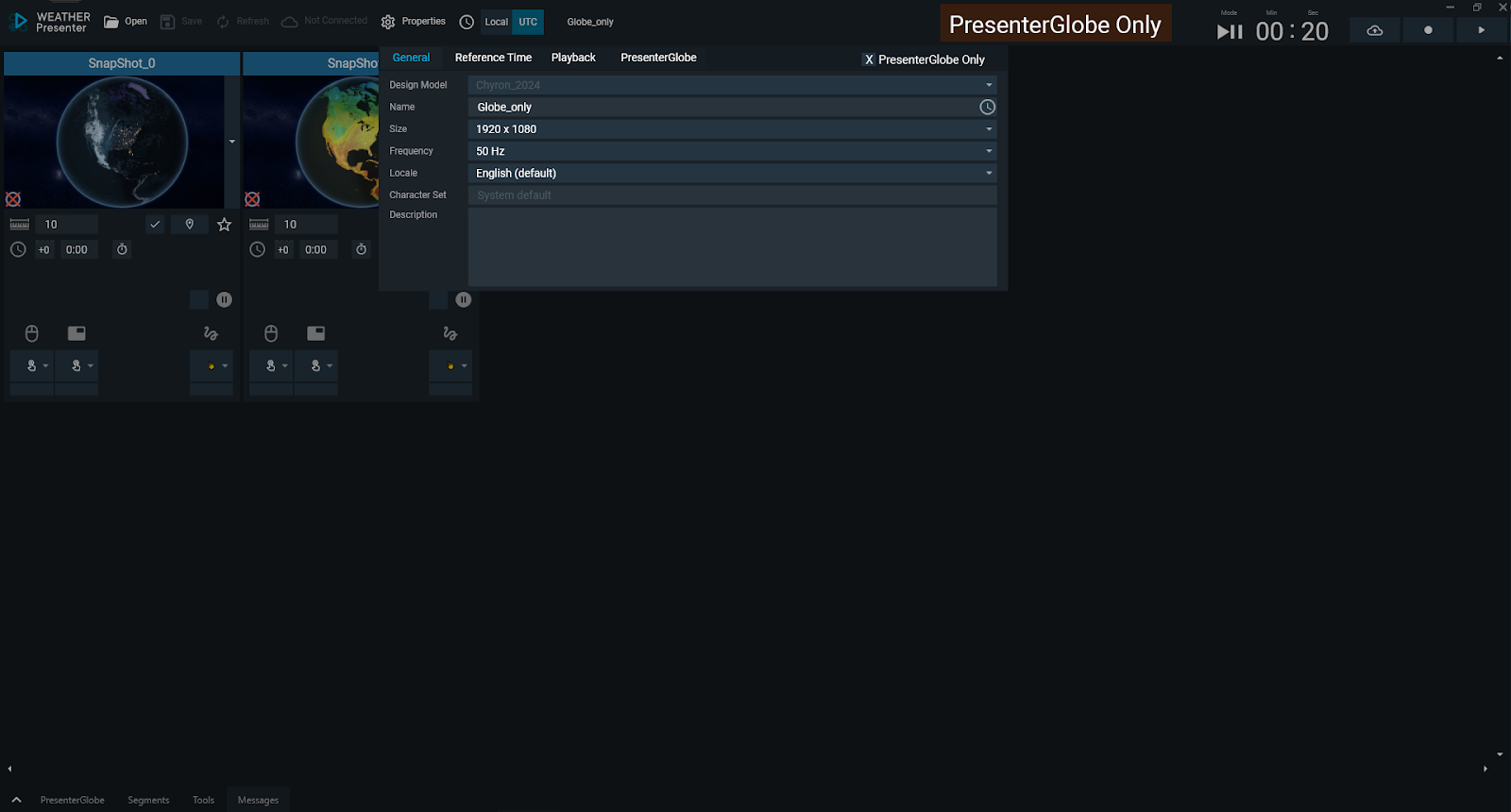
Task: Click the freehand draw icon in SnapShot_0
Action: (211, 333)
